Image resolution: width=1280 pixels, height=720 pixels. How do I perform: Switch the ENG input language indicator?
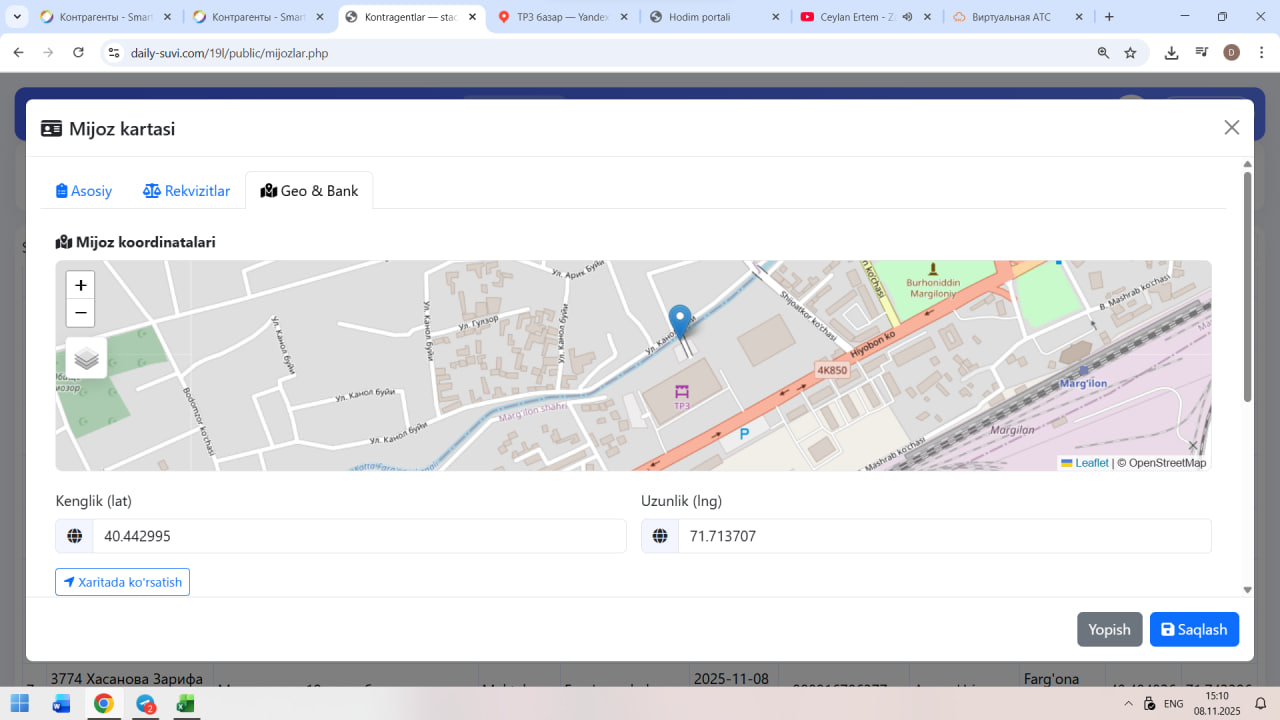pos(1173,703)
